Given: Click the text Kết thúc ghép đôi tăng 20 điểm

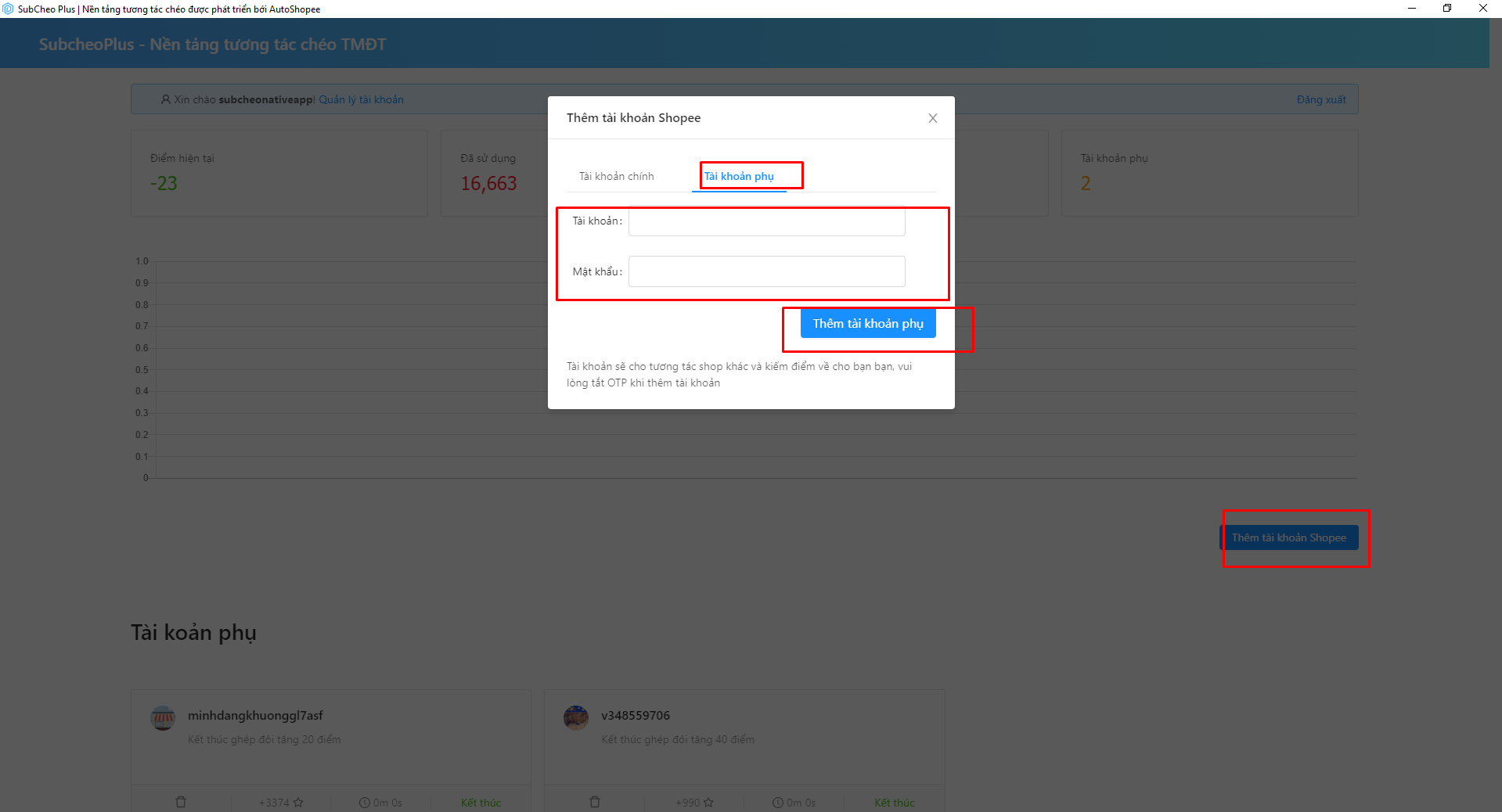Looking at the screenshot, I should click(264, 740).
